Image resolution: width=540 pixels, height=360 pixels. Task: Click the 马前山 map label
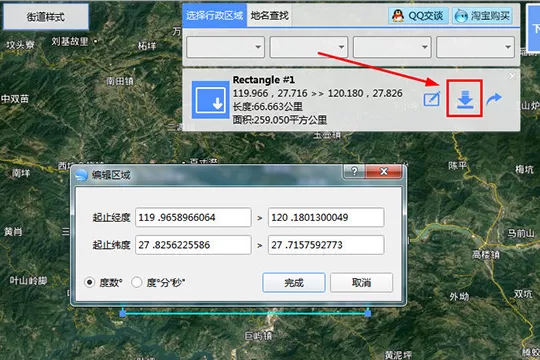(x=521, y=233)
